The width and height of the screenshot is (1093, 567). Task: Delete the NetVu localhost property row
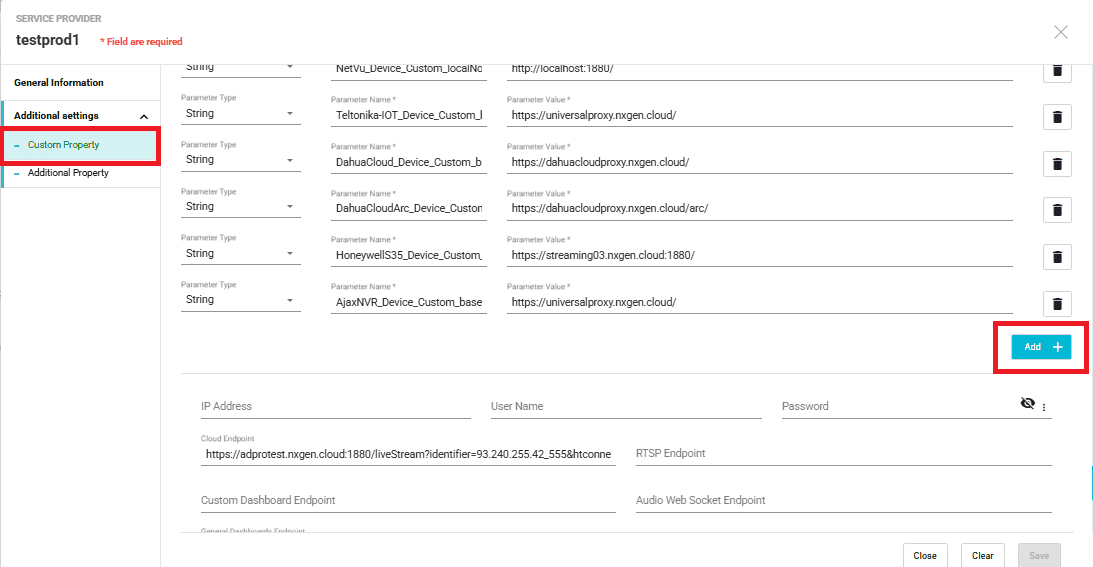tap(1057, 71)
